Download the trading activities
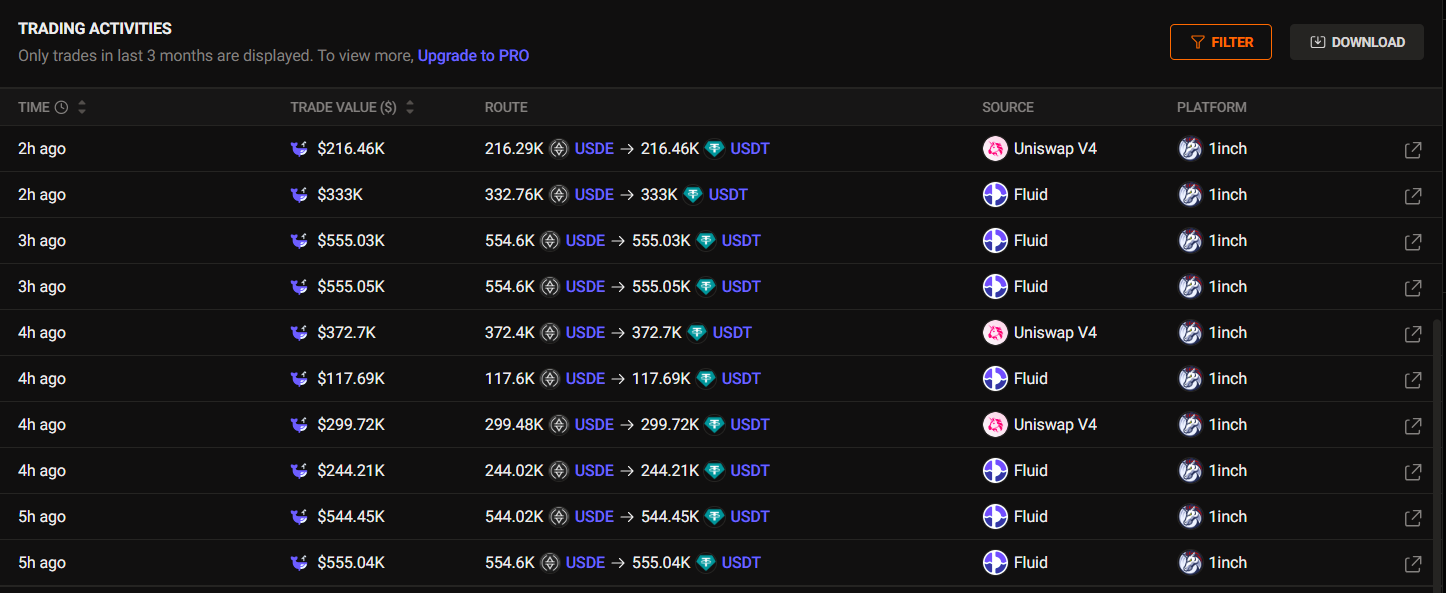Screen dimensions: 1446x593 coord(1357,42)
